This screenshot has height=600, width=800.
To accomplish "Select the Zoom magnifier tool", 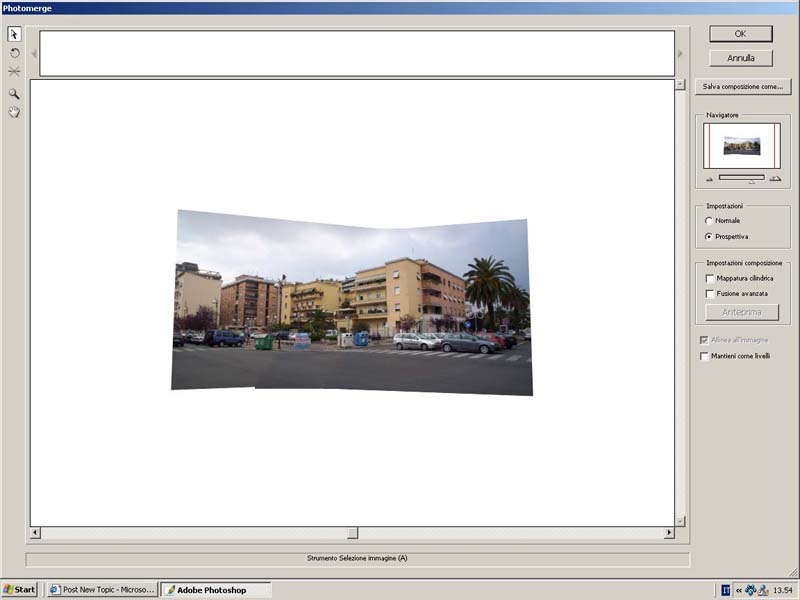I will point(14,93).
